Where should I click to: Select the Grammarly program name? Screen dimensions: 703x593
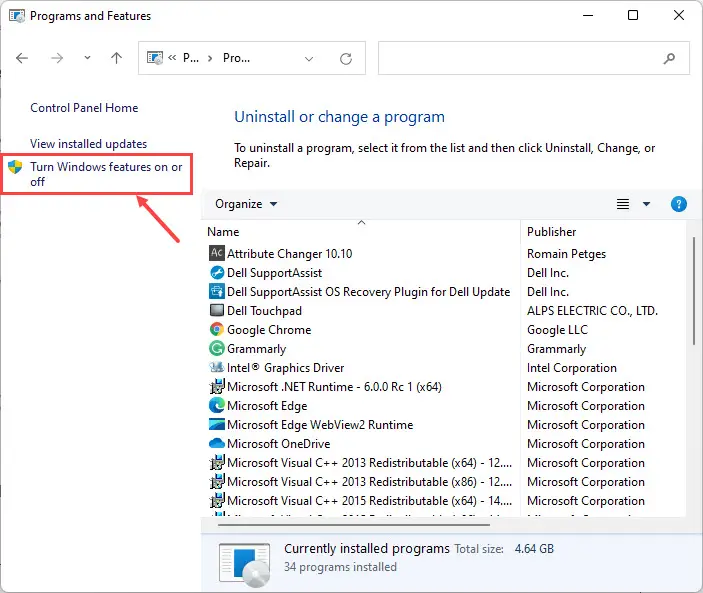[x=256, y=349]
